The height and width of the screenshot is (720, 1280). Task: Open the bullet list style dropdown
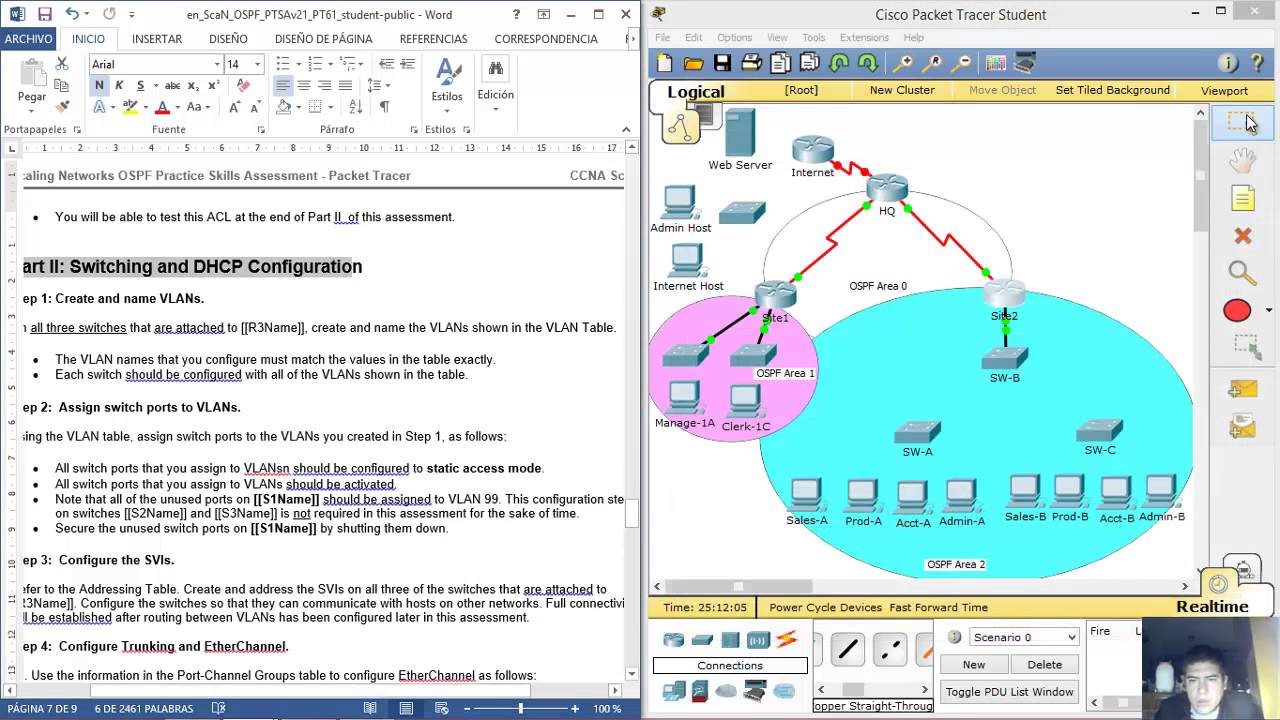(300, 64)
